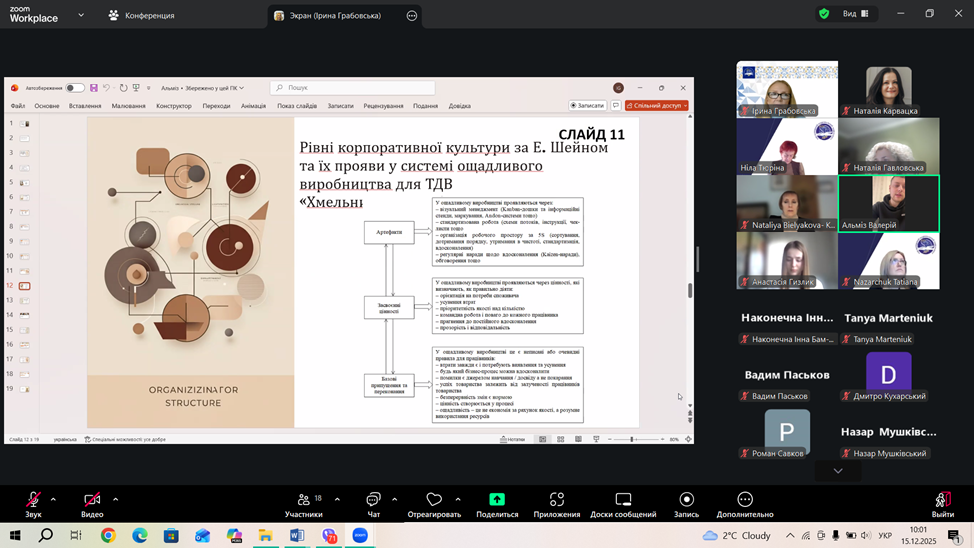Open the Приложения apps icon
This screenshot has height=548, width=974.
(556, 500)
